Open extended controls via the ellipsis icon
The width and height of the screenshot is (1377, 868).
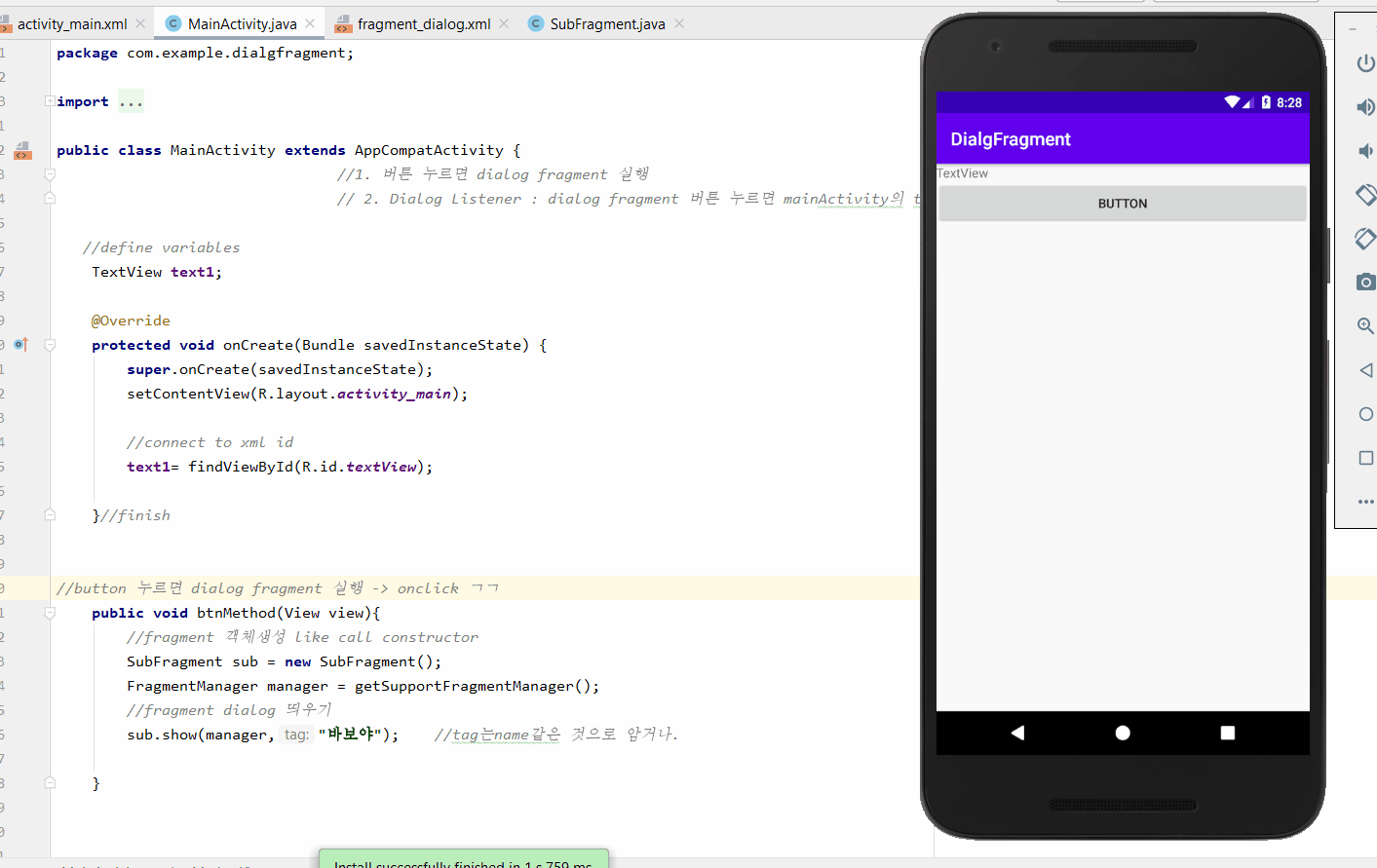click(x=1365, y=501)
